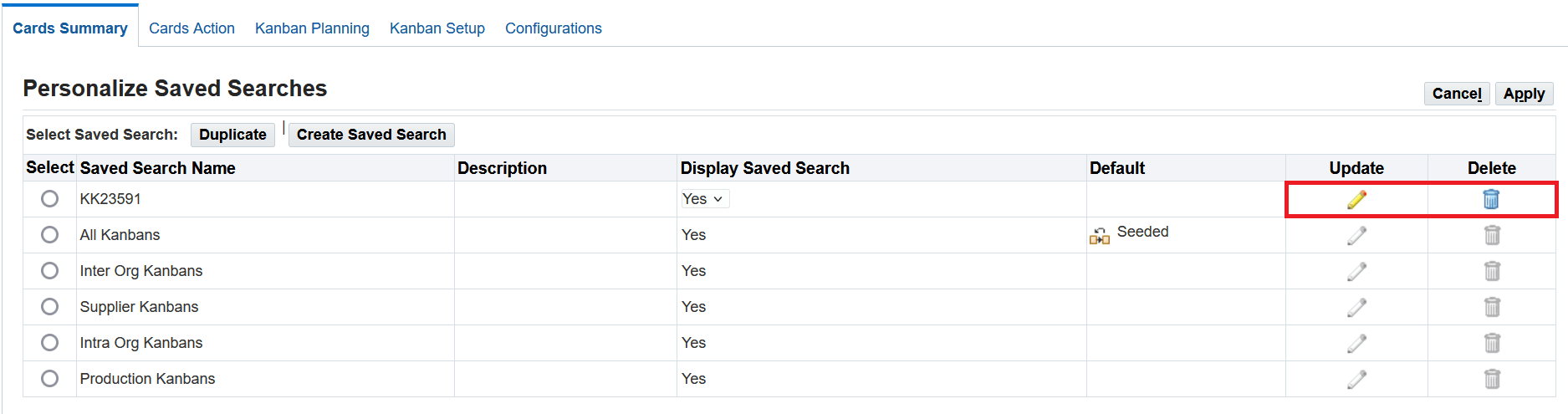Click the Update pencil for Intra Org Kanbans

(1356, 343)
